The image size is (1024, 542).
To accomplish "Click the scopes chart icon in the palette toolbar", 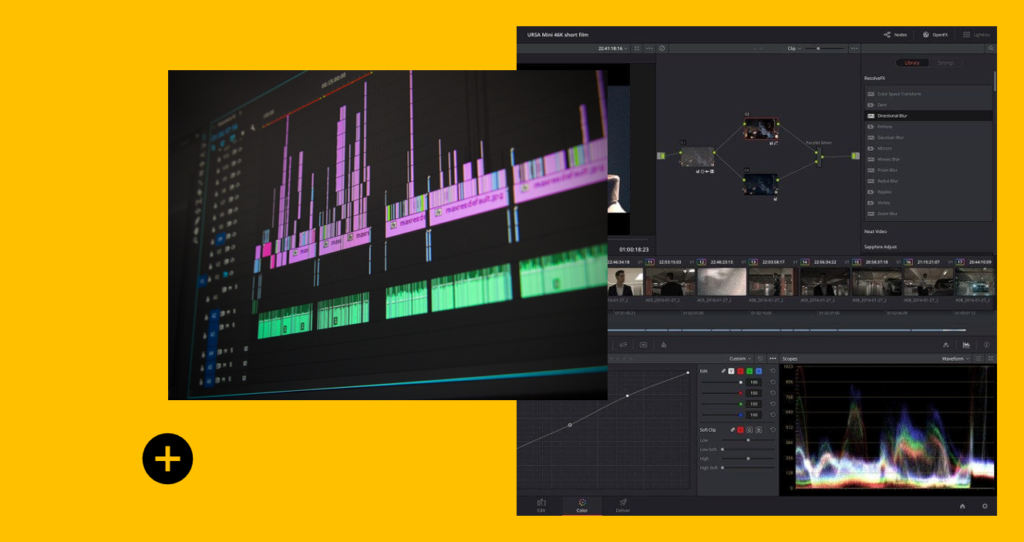I will coord(967,345).
